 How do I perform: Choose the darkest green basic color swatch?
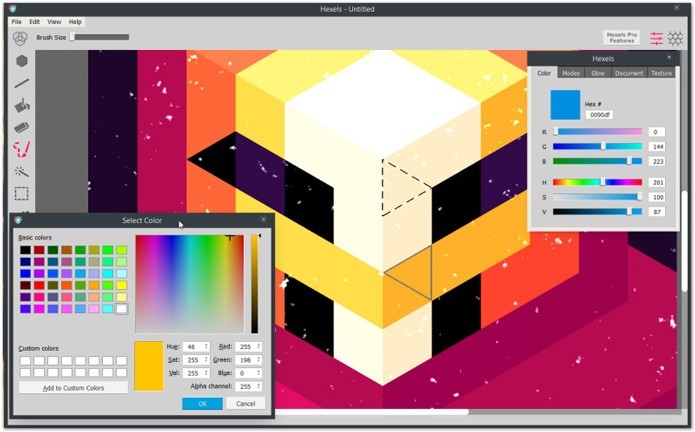53,250
